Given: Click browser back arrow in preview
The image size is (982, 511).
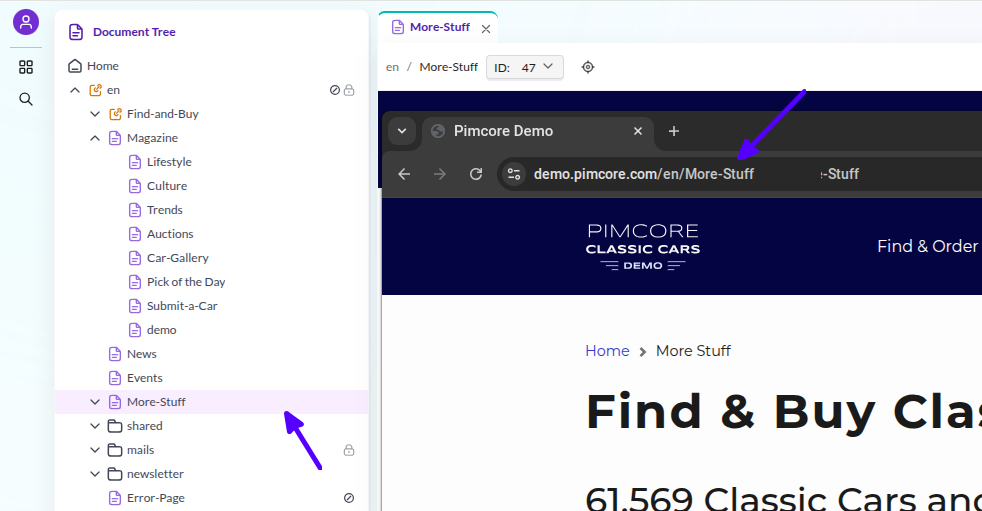Looking at the screenshot, I should [405, 174].
